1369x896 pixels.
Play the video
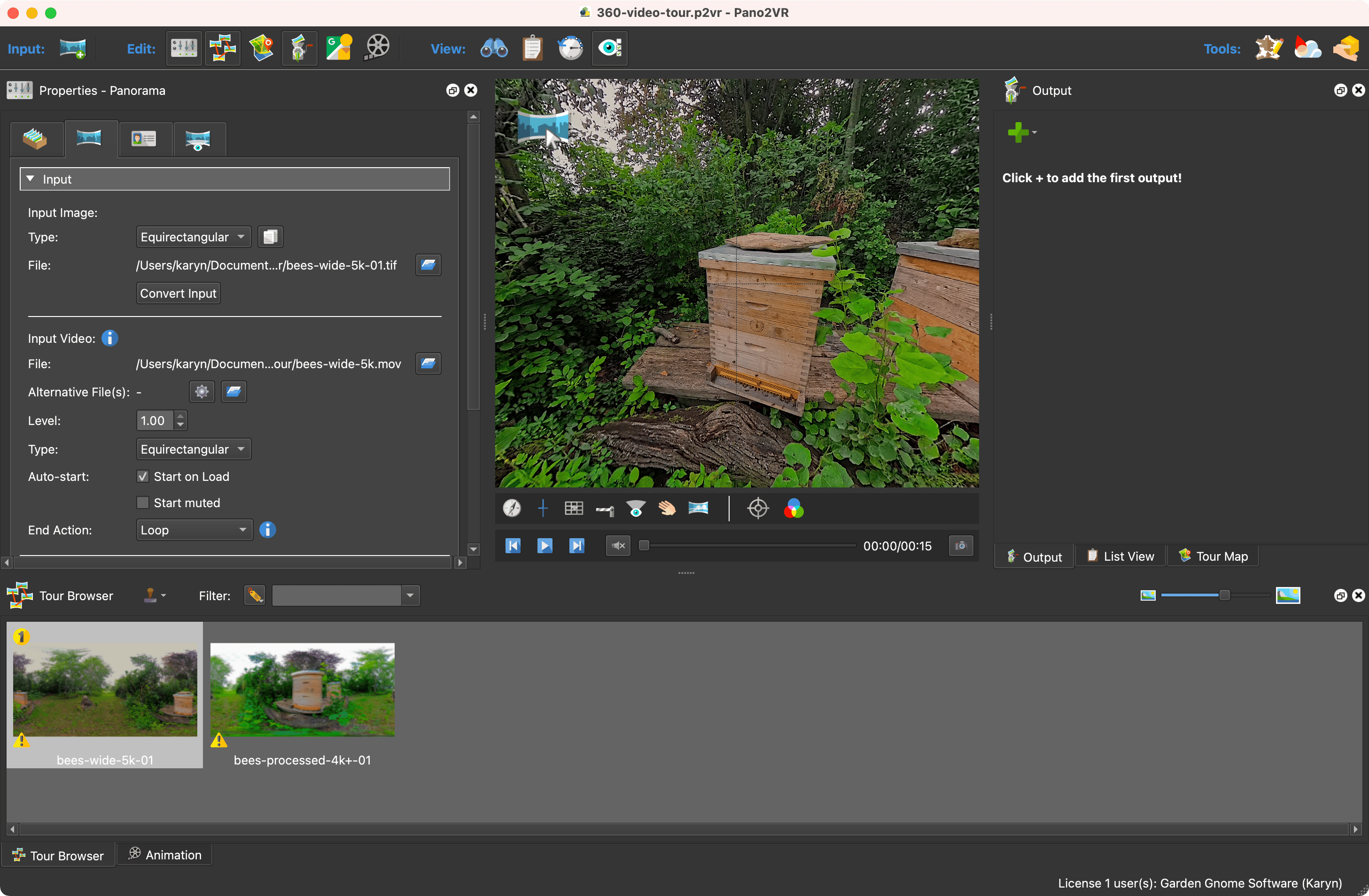(x=544, y=546)
